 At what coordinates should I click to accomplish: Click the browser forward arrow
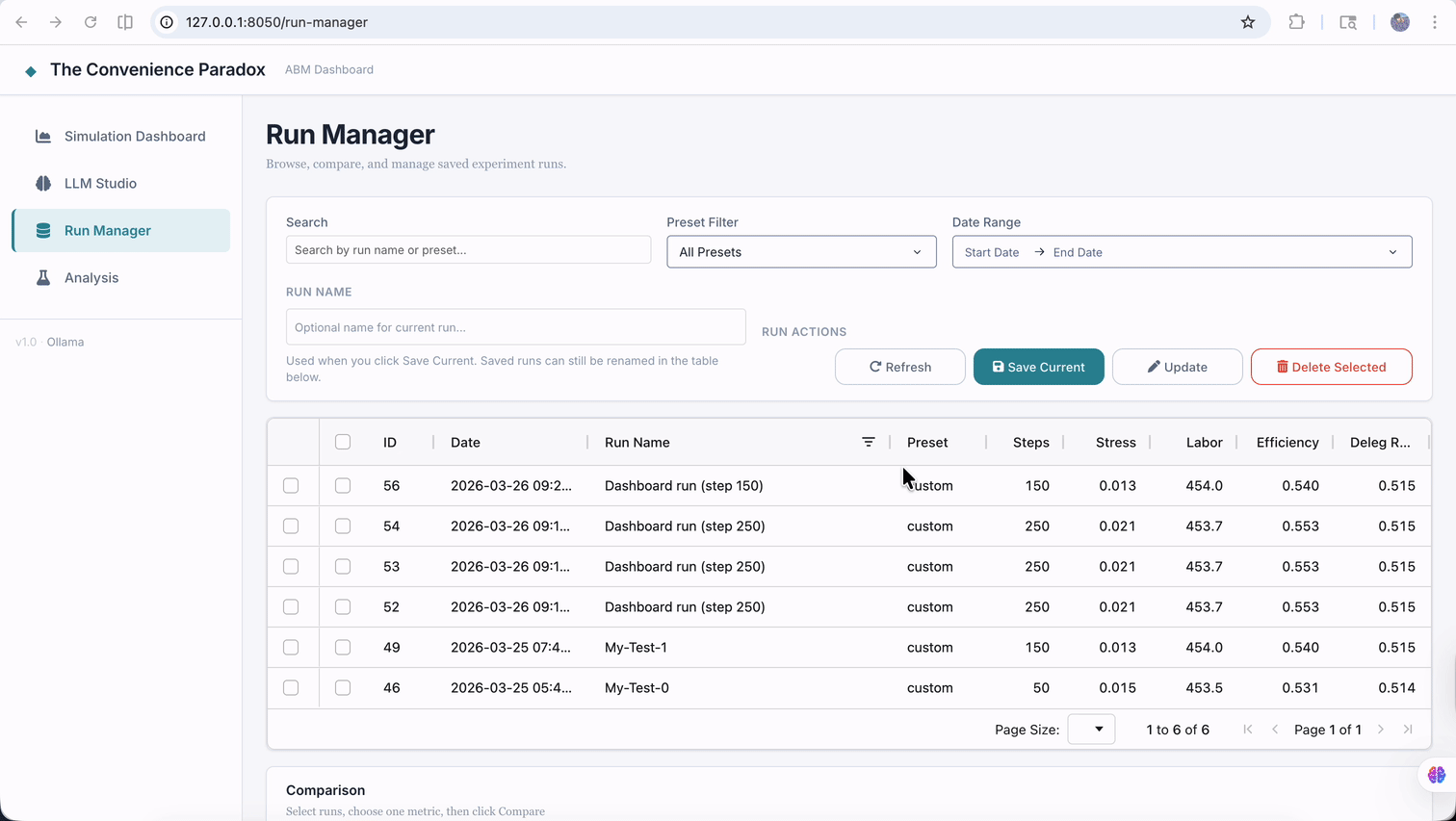click(56, 22)
